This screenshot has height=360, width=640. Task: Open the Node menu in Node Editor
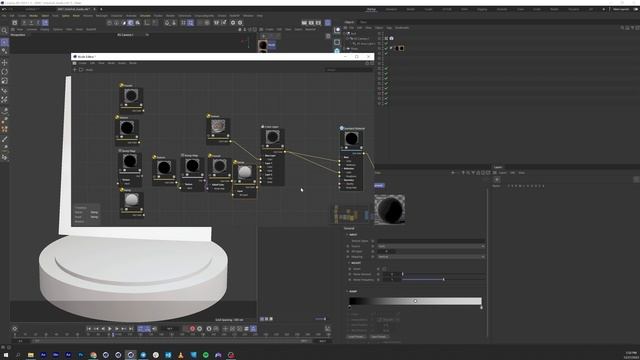tap(111, 63)
